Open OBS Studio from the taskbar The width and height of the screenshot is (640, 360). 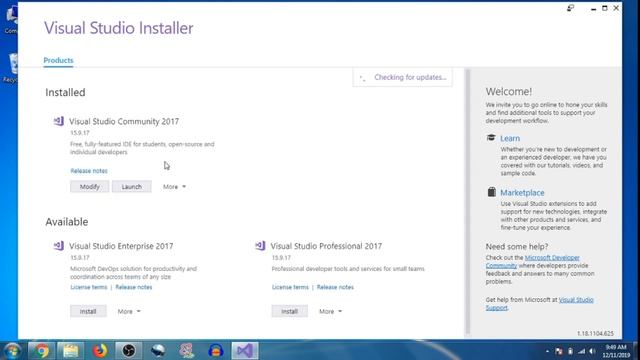pos(129,351)
